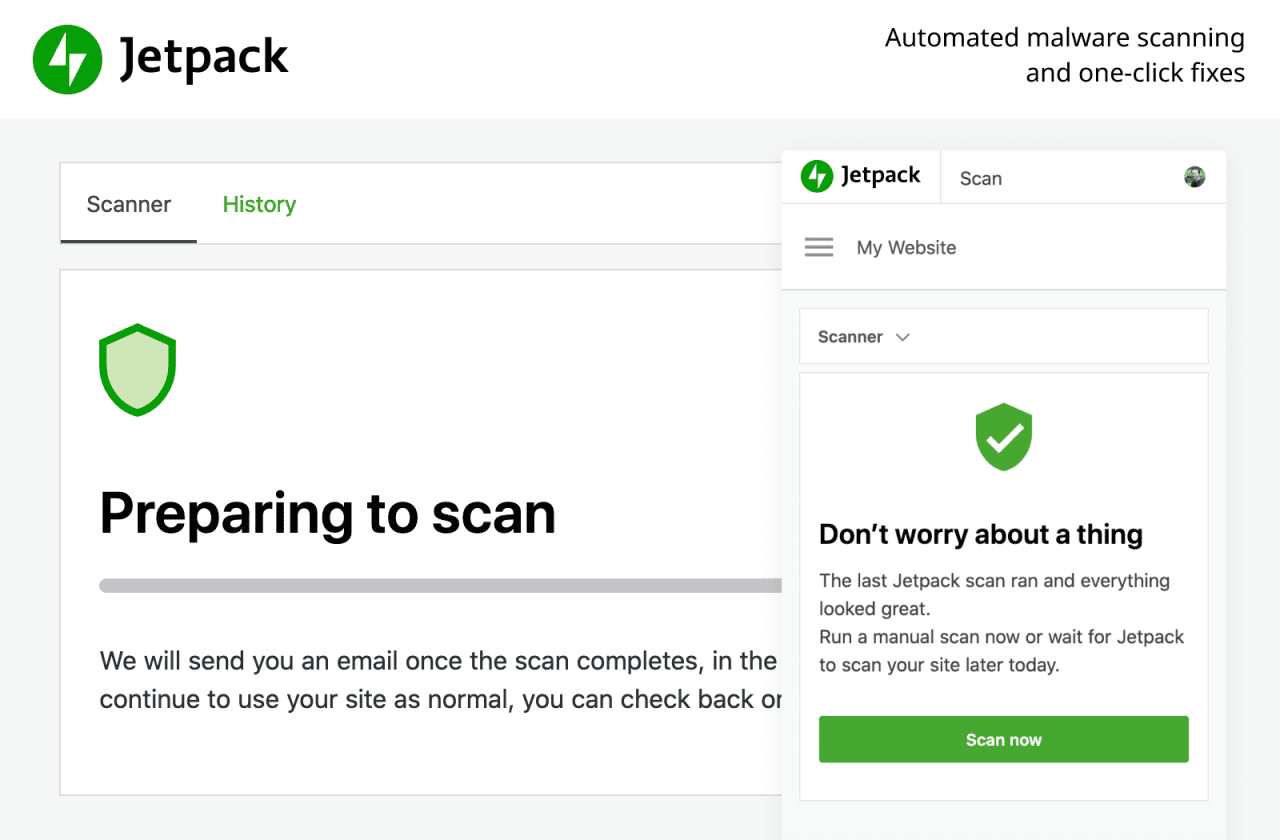Click the email notification message text
The width and height of the screenshot is (1280, 840).
440,680
